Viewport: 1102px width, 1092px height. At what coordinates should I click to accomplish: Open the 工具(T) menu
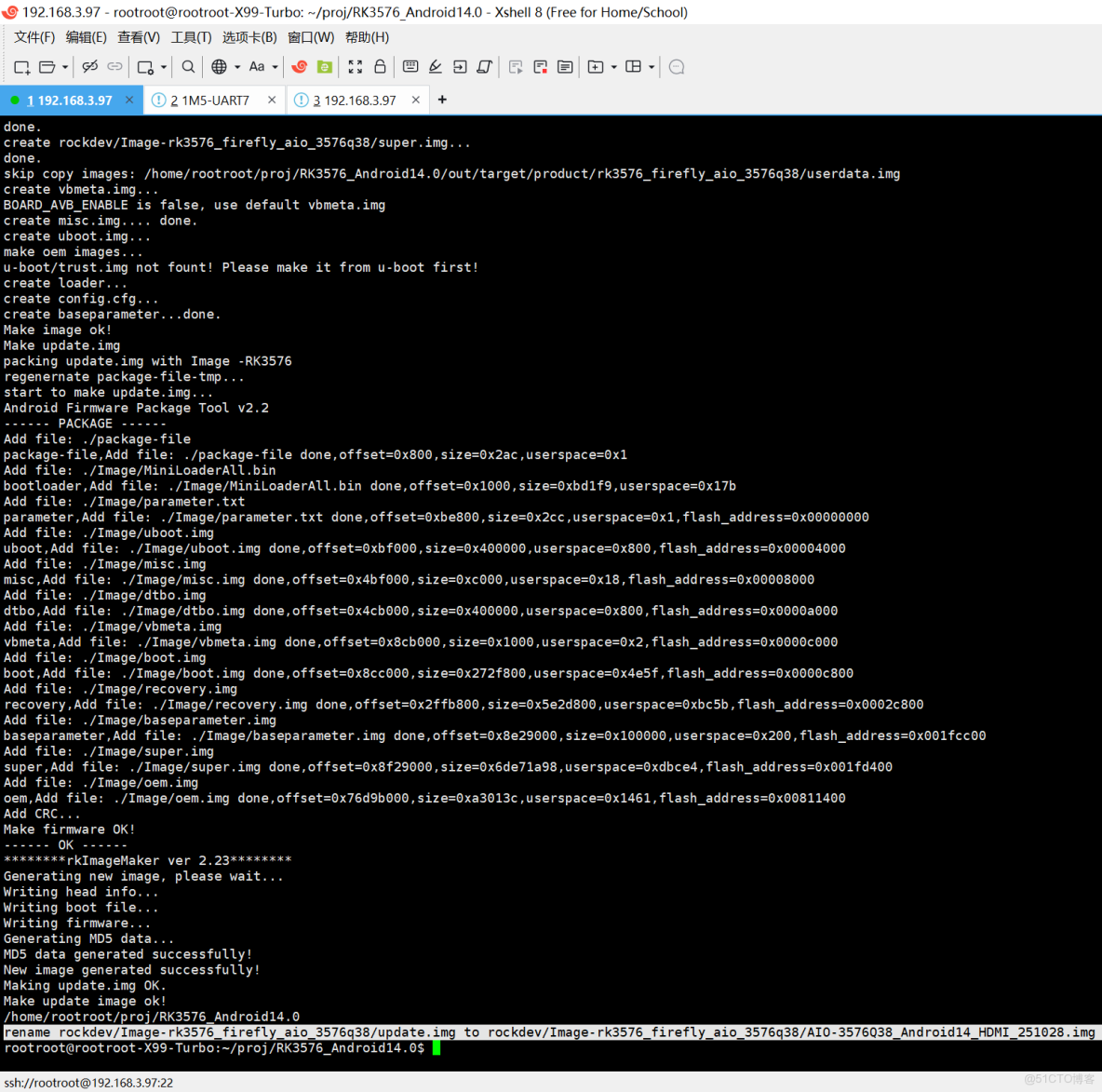pos(191,37)
